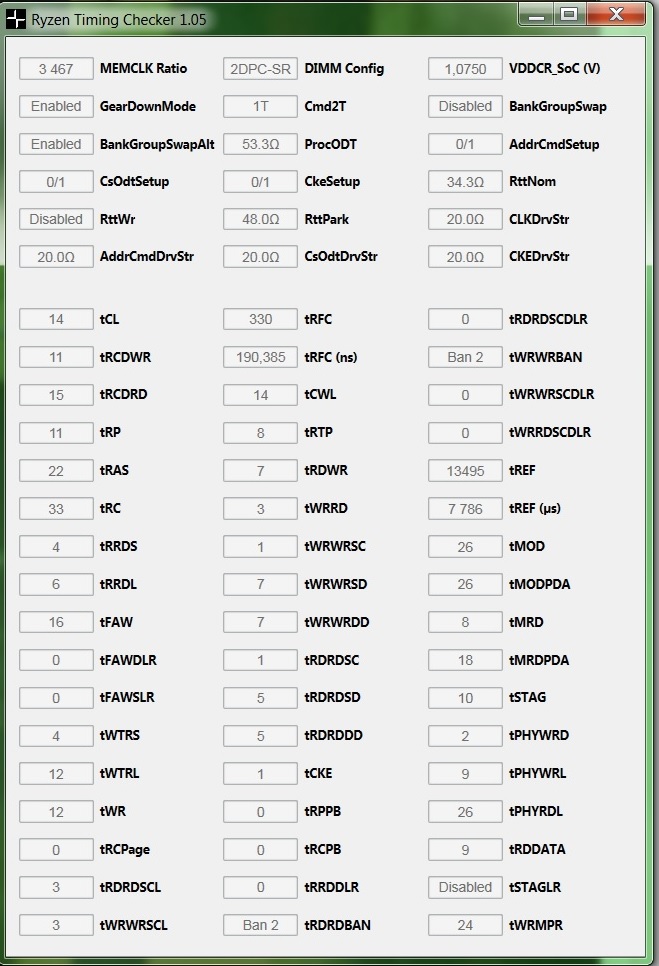The height and width of the screenshot is (966, 659).
Task: Close the Ryzen Timing Checker window
Action: point(616,14)
